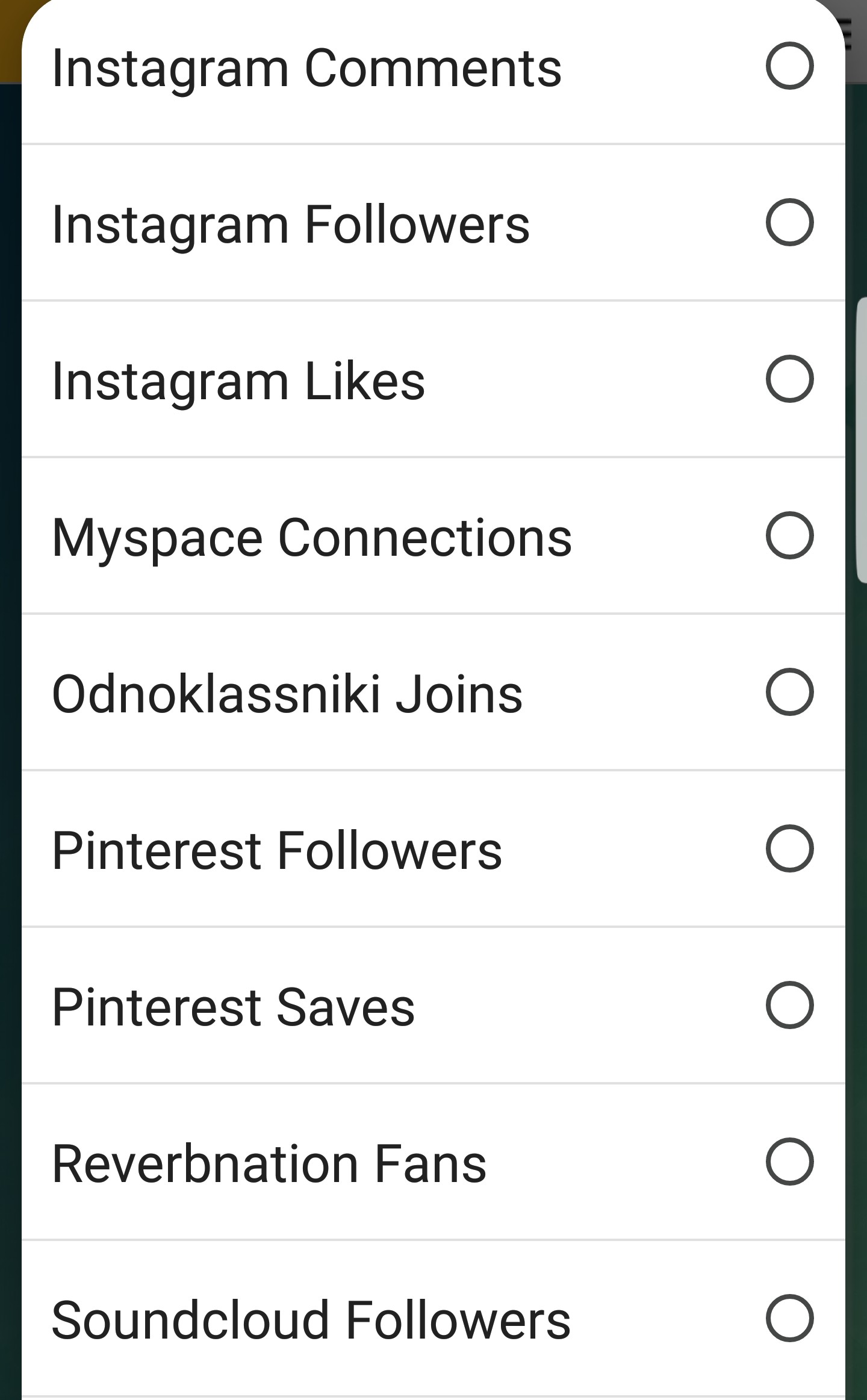
Task: Choose the Pinterest Saves radio button
Action: point(789,1005)
